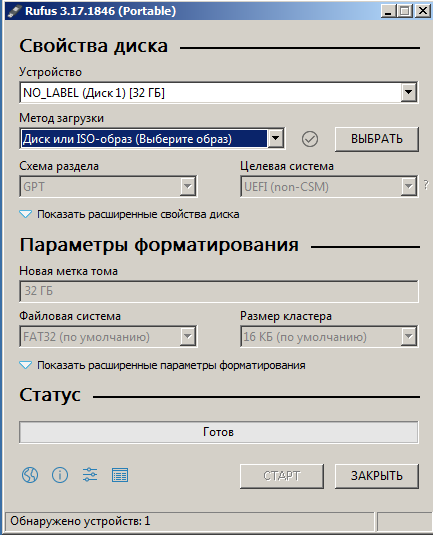
Task: Click the Rufus USB title bar icon
Action: coord(15,11)
